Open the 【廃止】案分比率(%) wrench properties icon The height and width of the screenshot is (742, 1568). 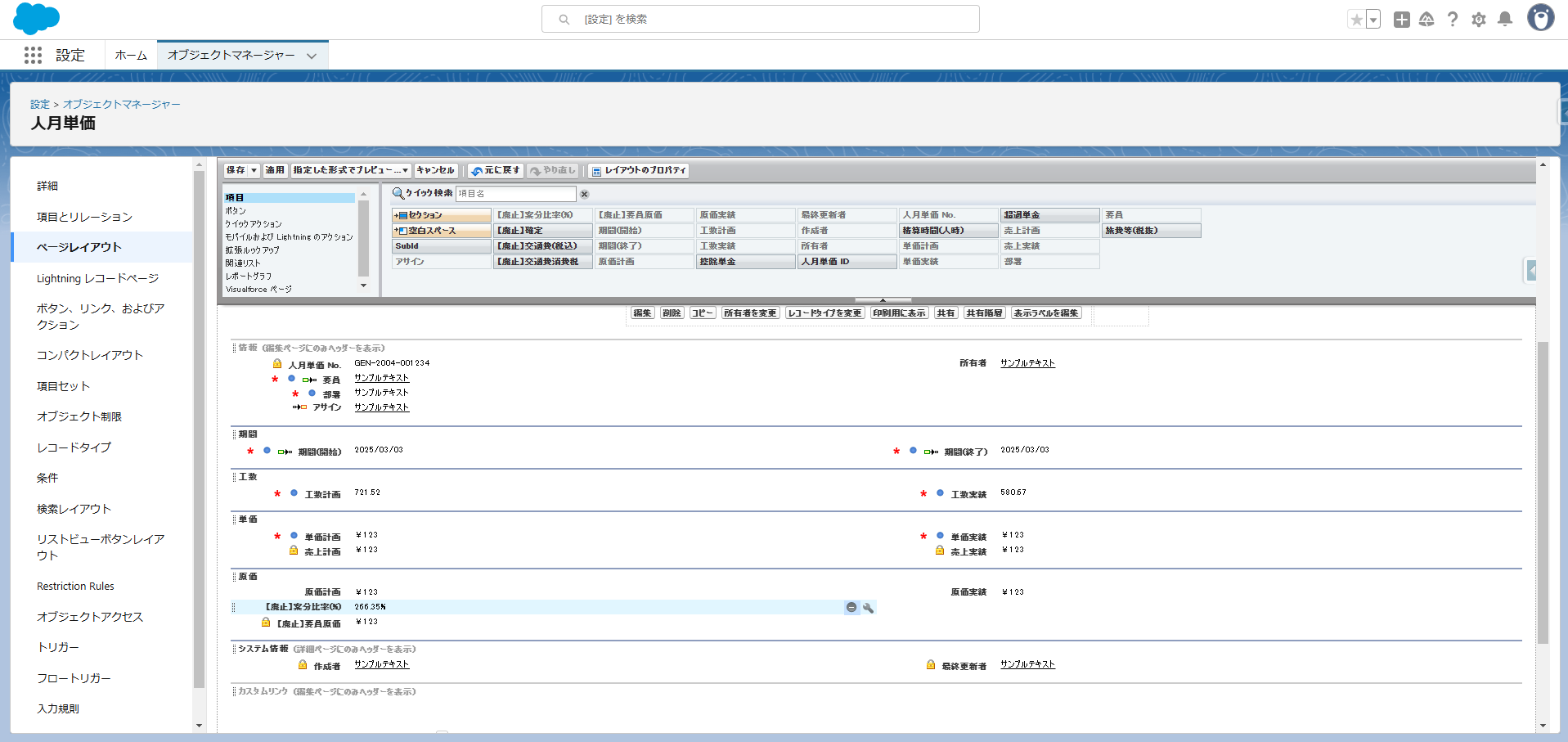click(x=869, y=608)
